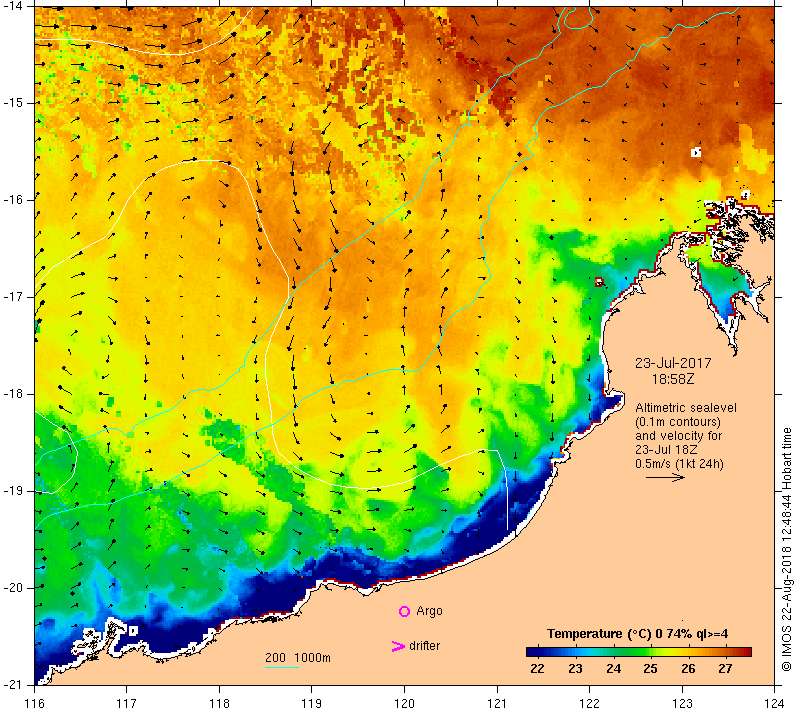Click the 'Argo' legend label
Image resolution: width=800 pixels, height=710 pixels.
429,611
